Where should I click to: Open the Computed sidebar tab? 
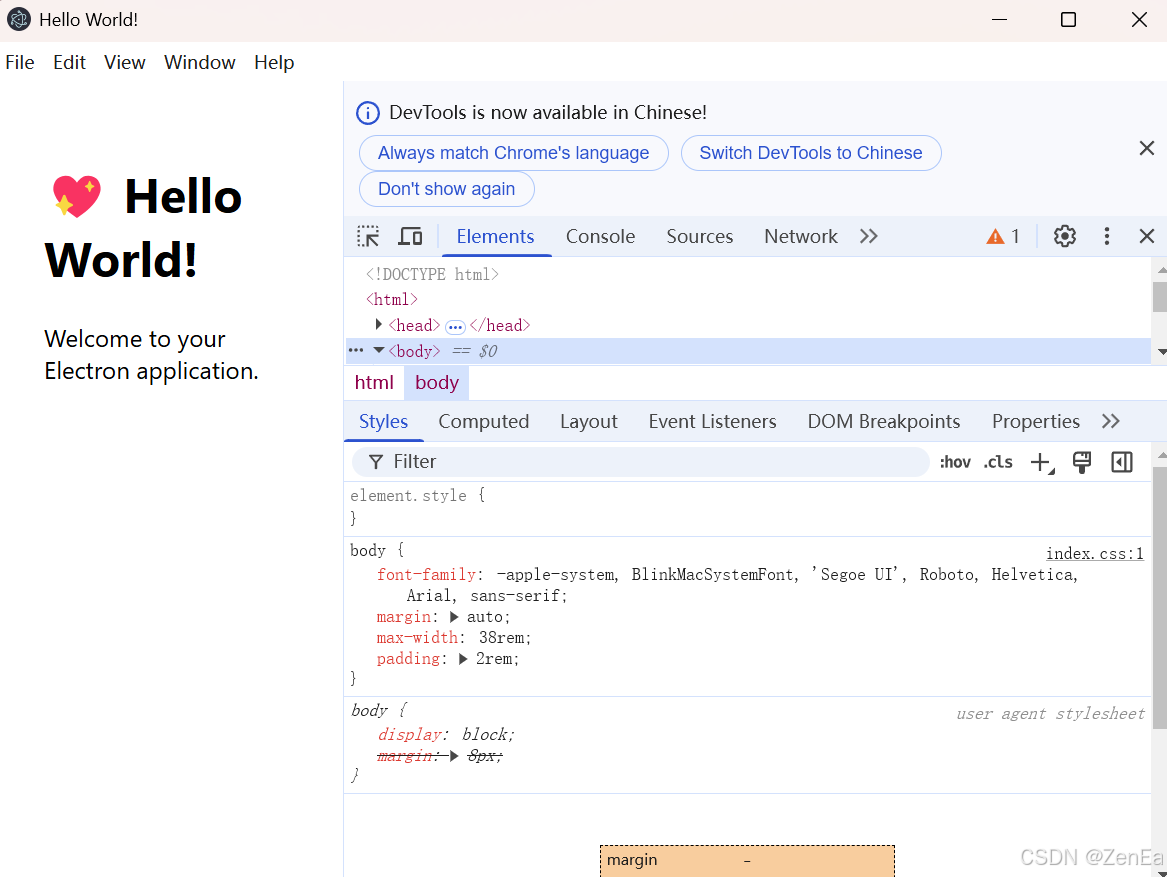click(484, 421)
